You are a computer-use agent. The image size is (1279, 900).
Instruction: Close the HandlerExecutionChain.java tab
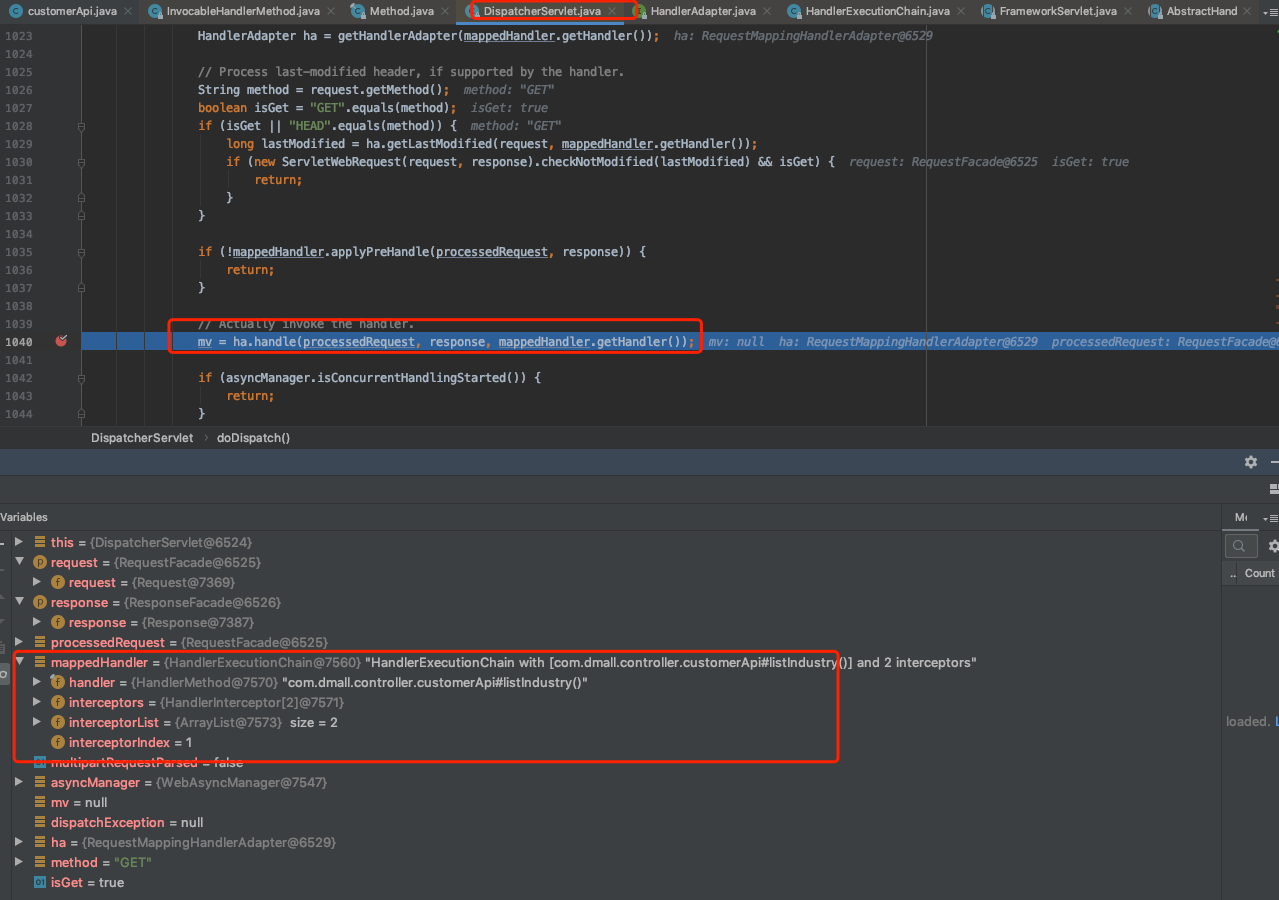tap(961, 12)
